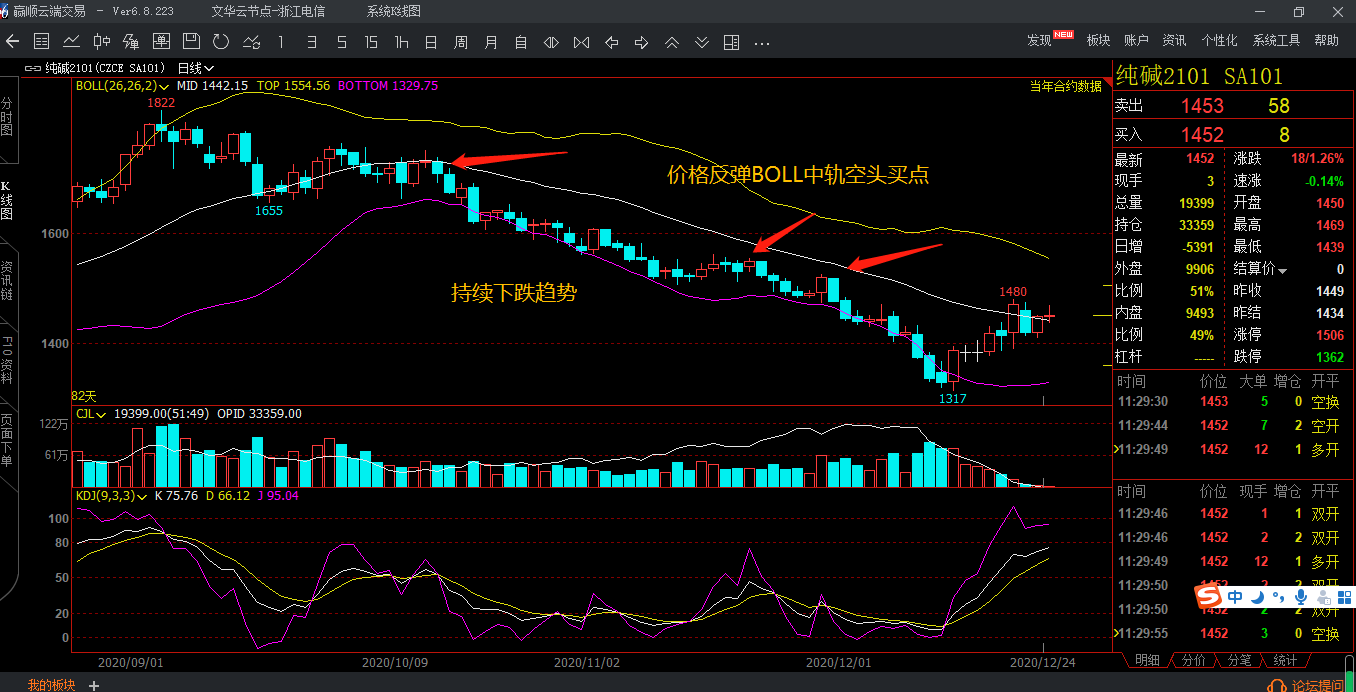This screenshot has height=692, width=1356.
Task: Click the Sogou S input method icon
Action: pos(1210,597)
